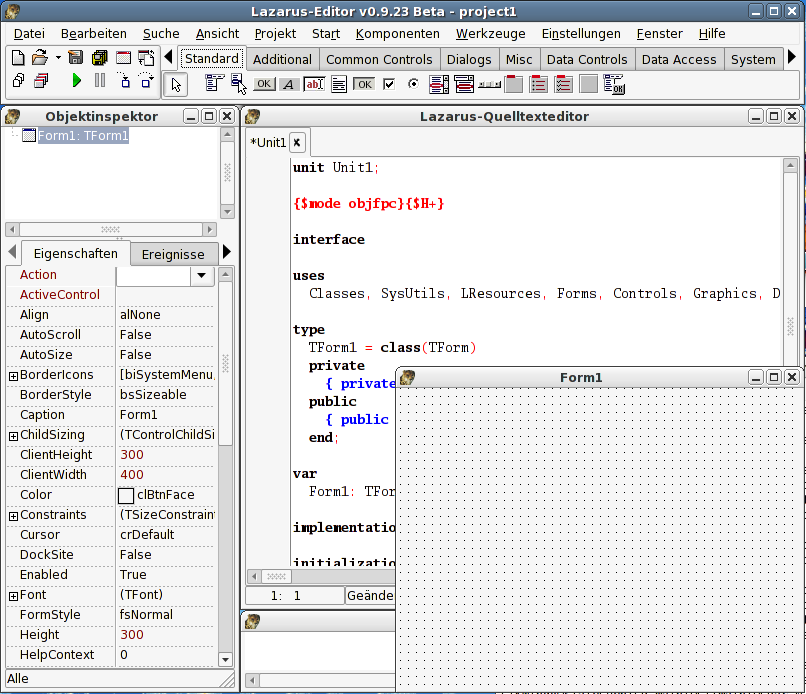Select the TToggleBox component icon
The image size is (806, 694).
(x=364, y=84)
